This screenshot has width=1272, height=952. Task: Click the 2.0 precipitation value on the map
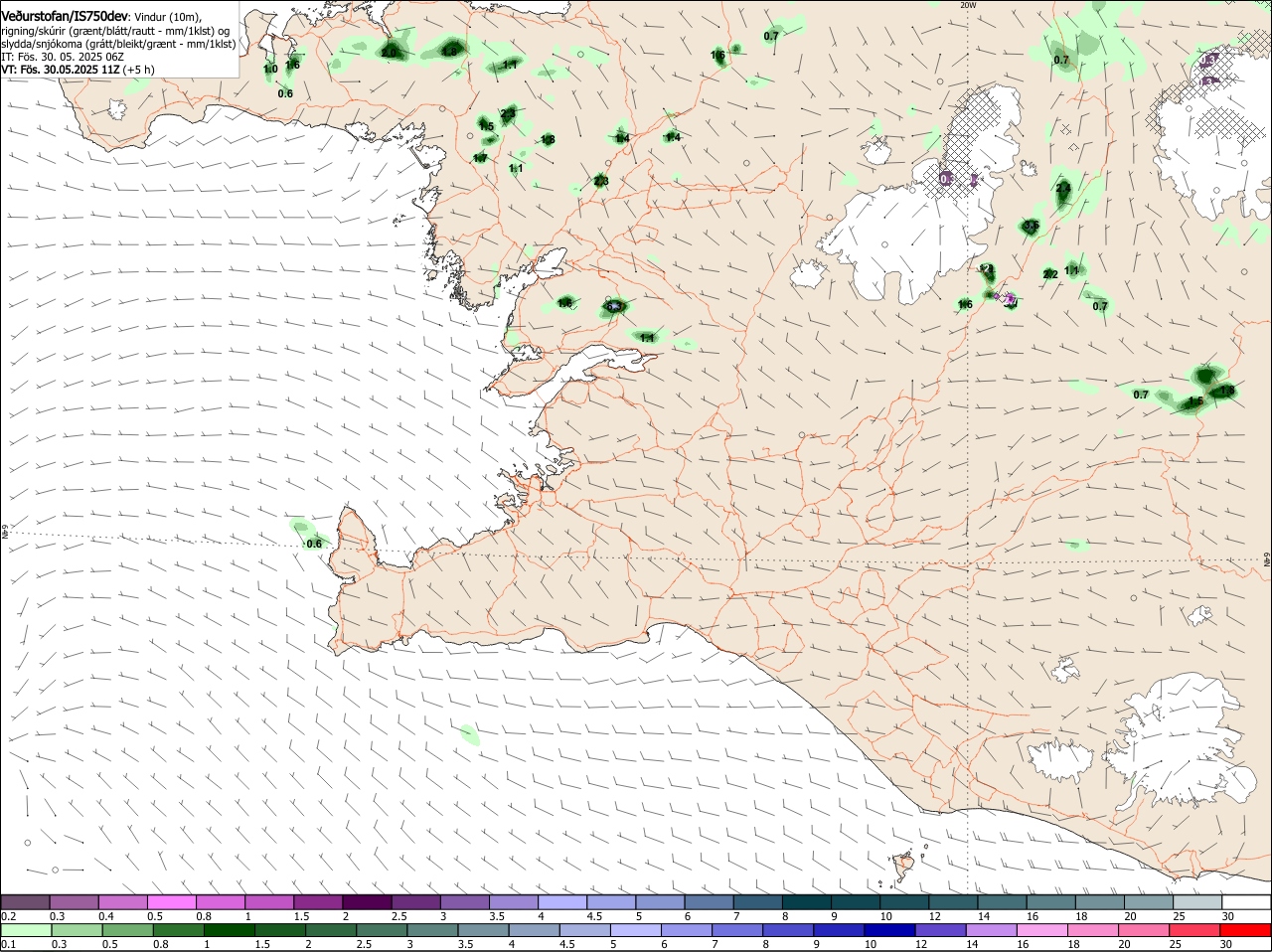coord(390,52)
